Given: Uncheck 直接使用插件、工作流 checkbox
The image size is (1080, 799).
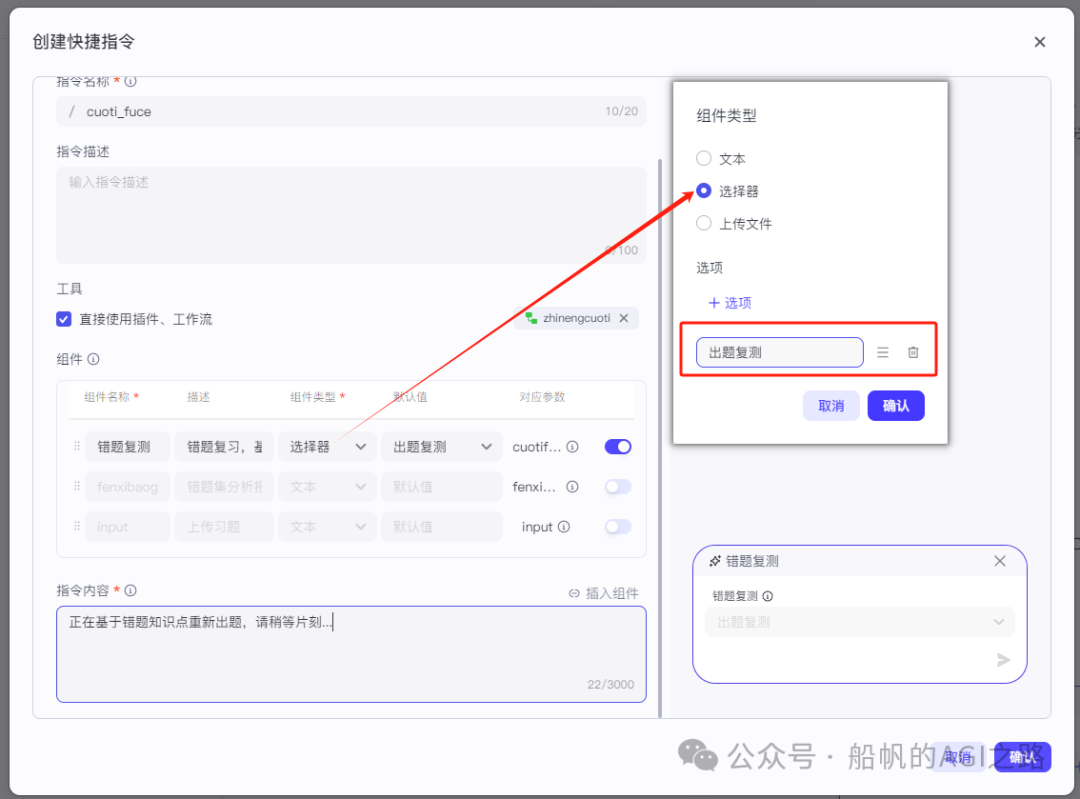Looking at the screenshot, I should point(63,319).
